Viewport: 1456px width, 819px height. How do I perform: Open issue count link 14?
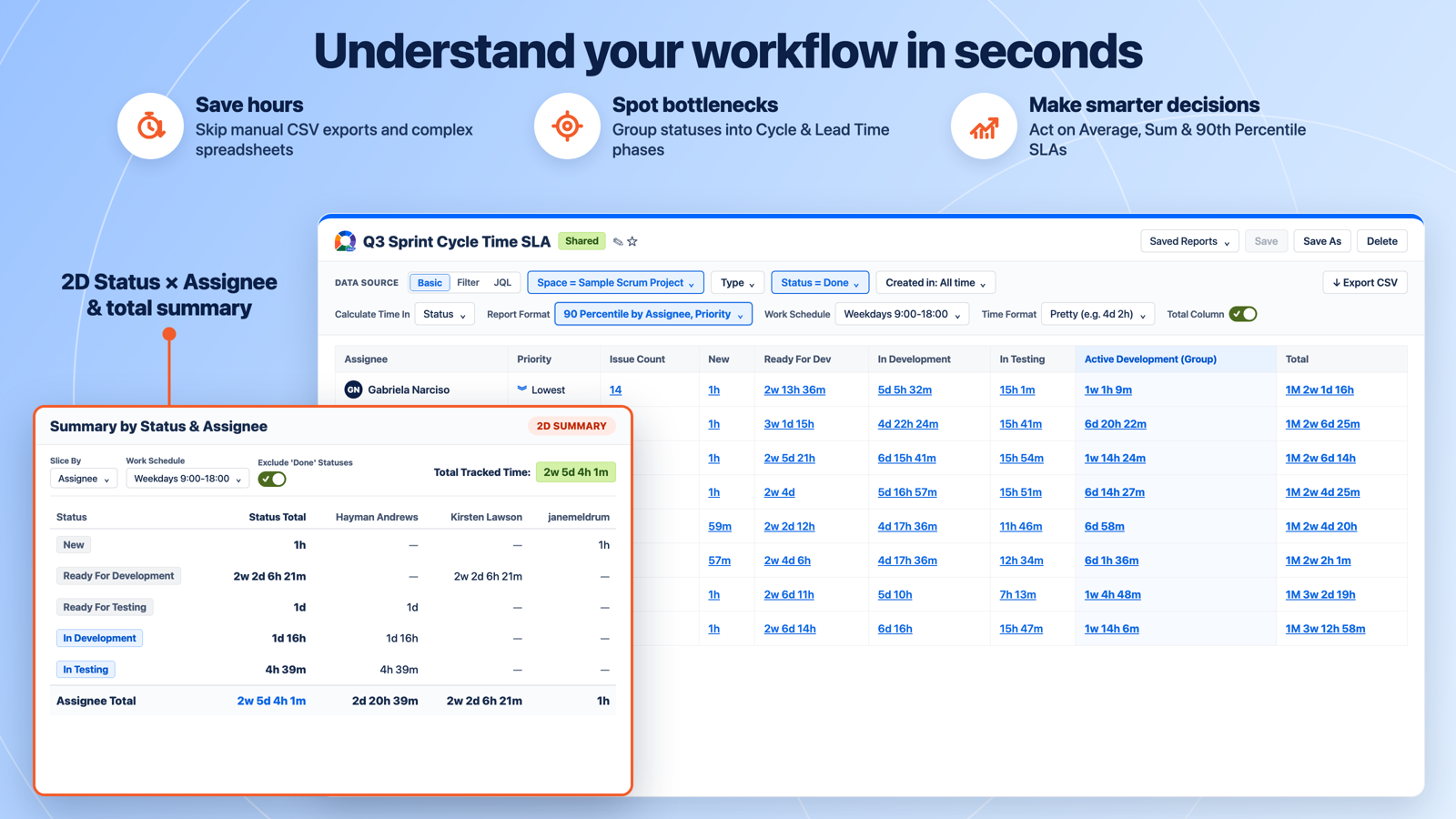pyautogui.click(x=615, y=389)
